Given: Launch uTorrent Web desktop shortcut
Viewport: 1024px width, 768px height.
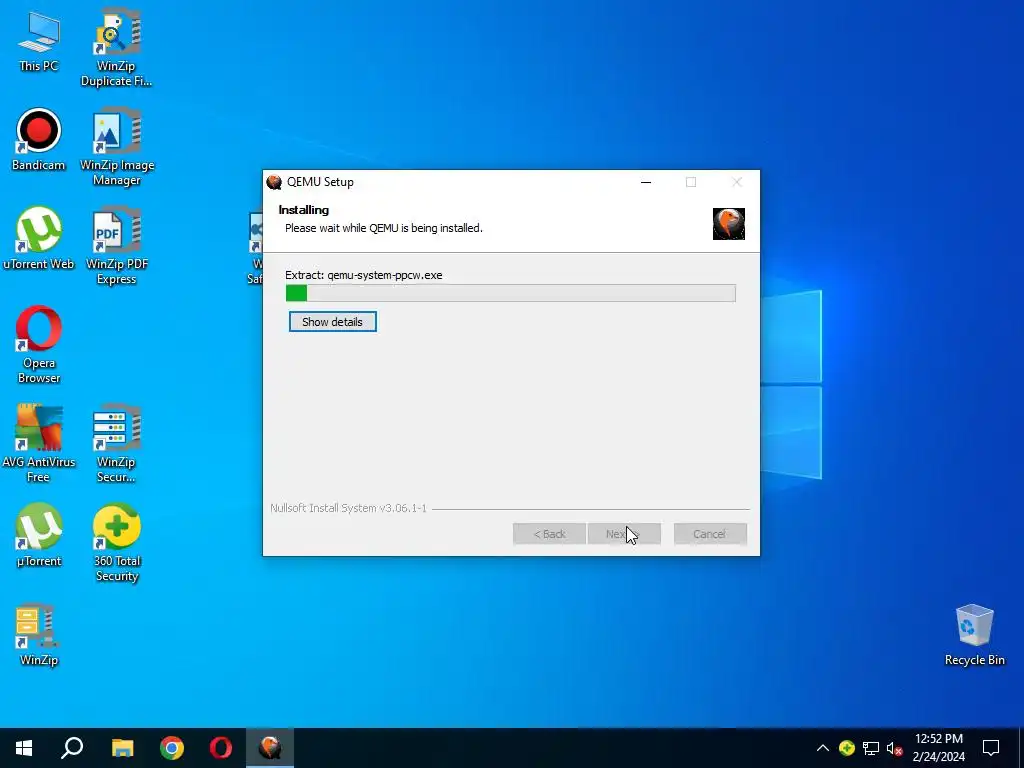Looking at the screenshot, I should 39,238.
